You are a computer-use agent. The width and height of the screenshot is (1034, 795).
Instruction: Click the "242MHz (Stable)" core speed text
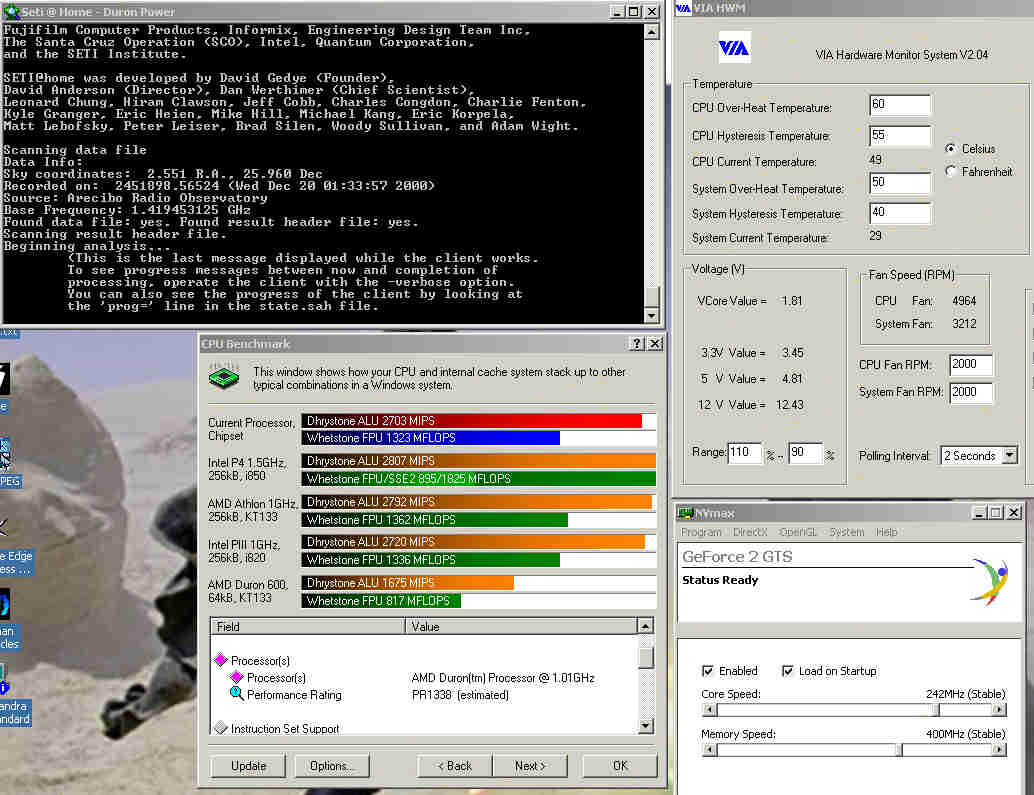tap(965, 693)
